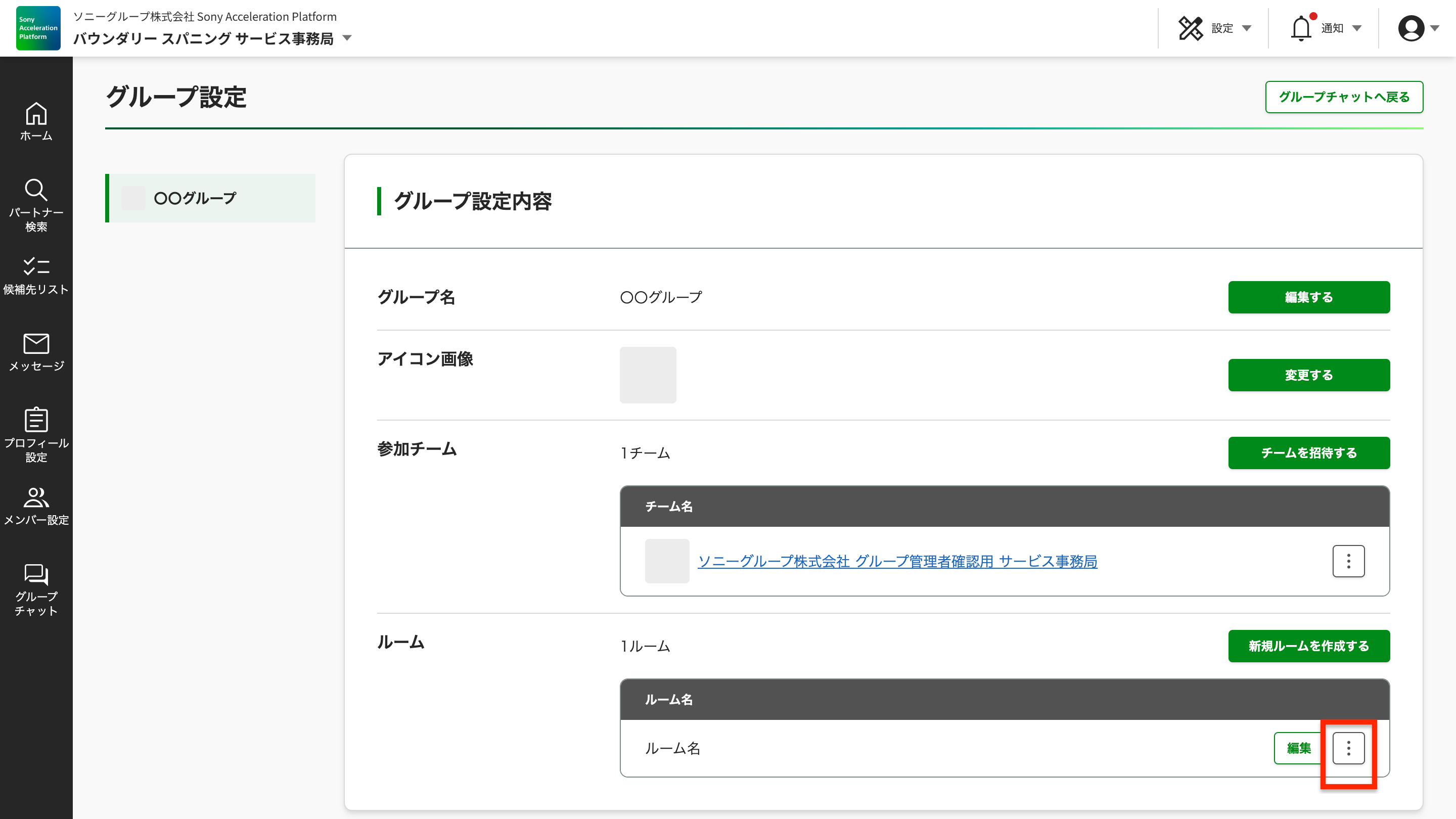This screenshot has width=1456, height=819.
Task: Click the group icon image placeholder
Action: (x=648, y=375)
